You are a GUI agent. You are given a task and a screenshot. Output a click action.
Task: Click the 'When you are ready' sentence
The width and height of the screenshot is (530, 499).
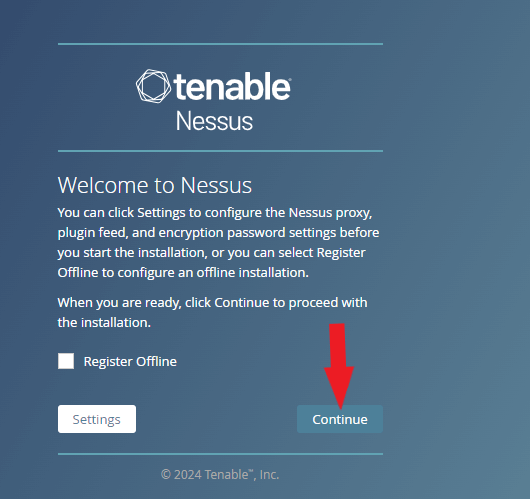click(212, 312)
